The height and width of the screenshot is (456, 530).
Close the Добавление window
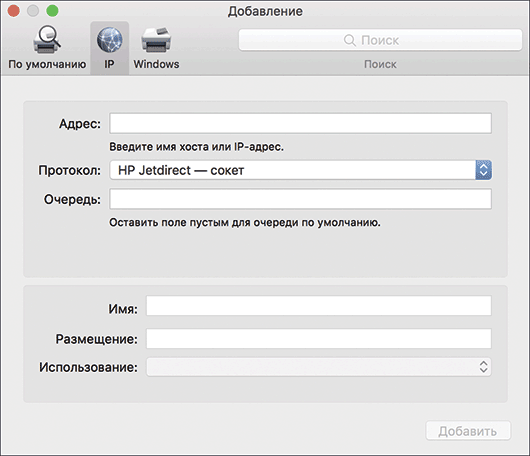point(14,11)
